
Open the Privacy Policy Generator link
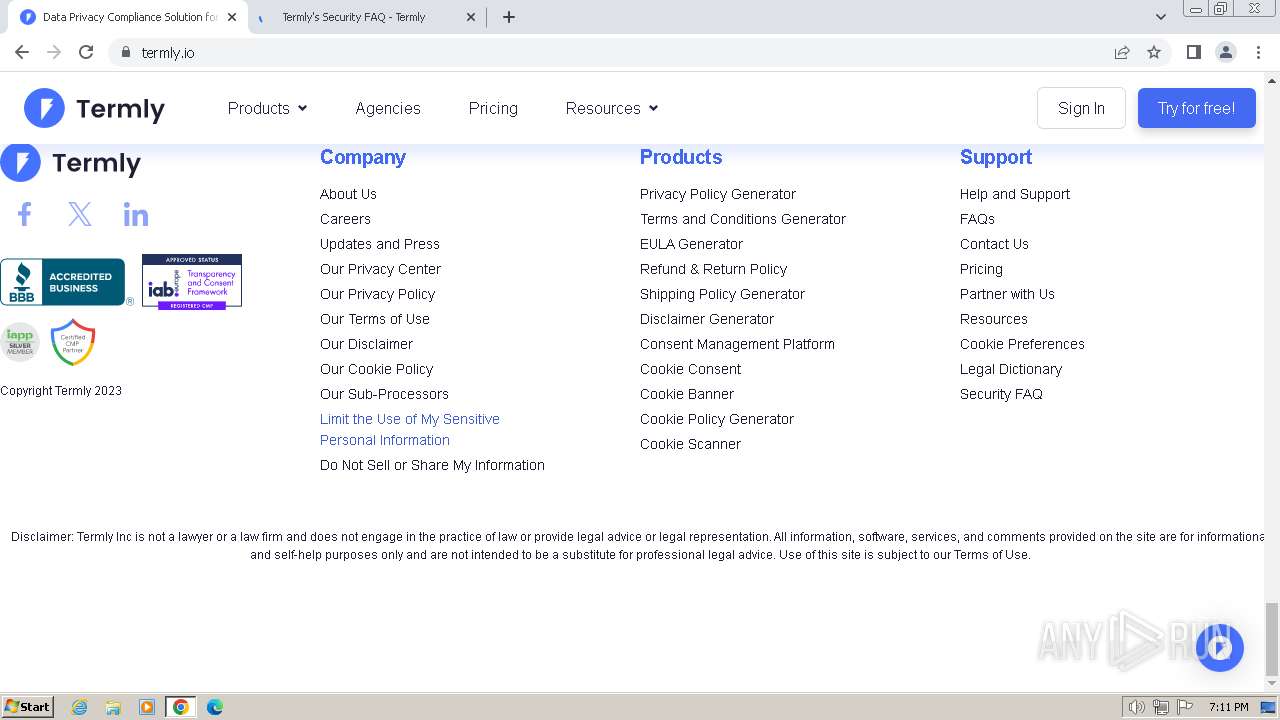[x=718, y=194]
